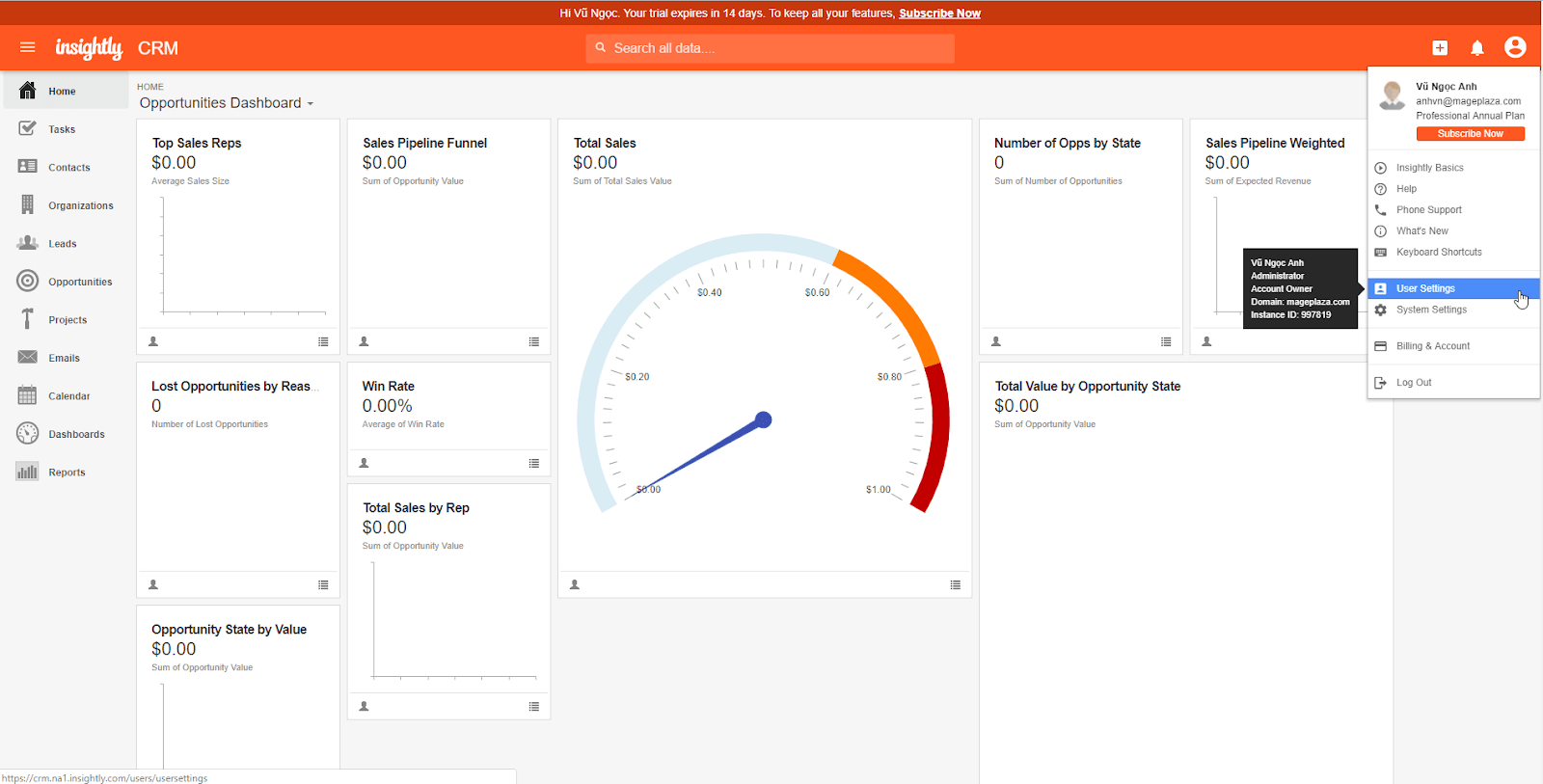The image size is (1543, 784).
Task: Click user icon on Lost Opportunities card
Action: point(153,584)
